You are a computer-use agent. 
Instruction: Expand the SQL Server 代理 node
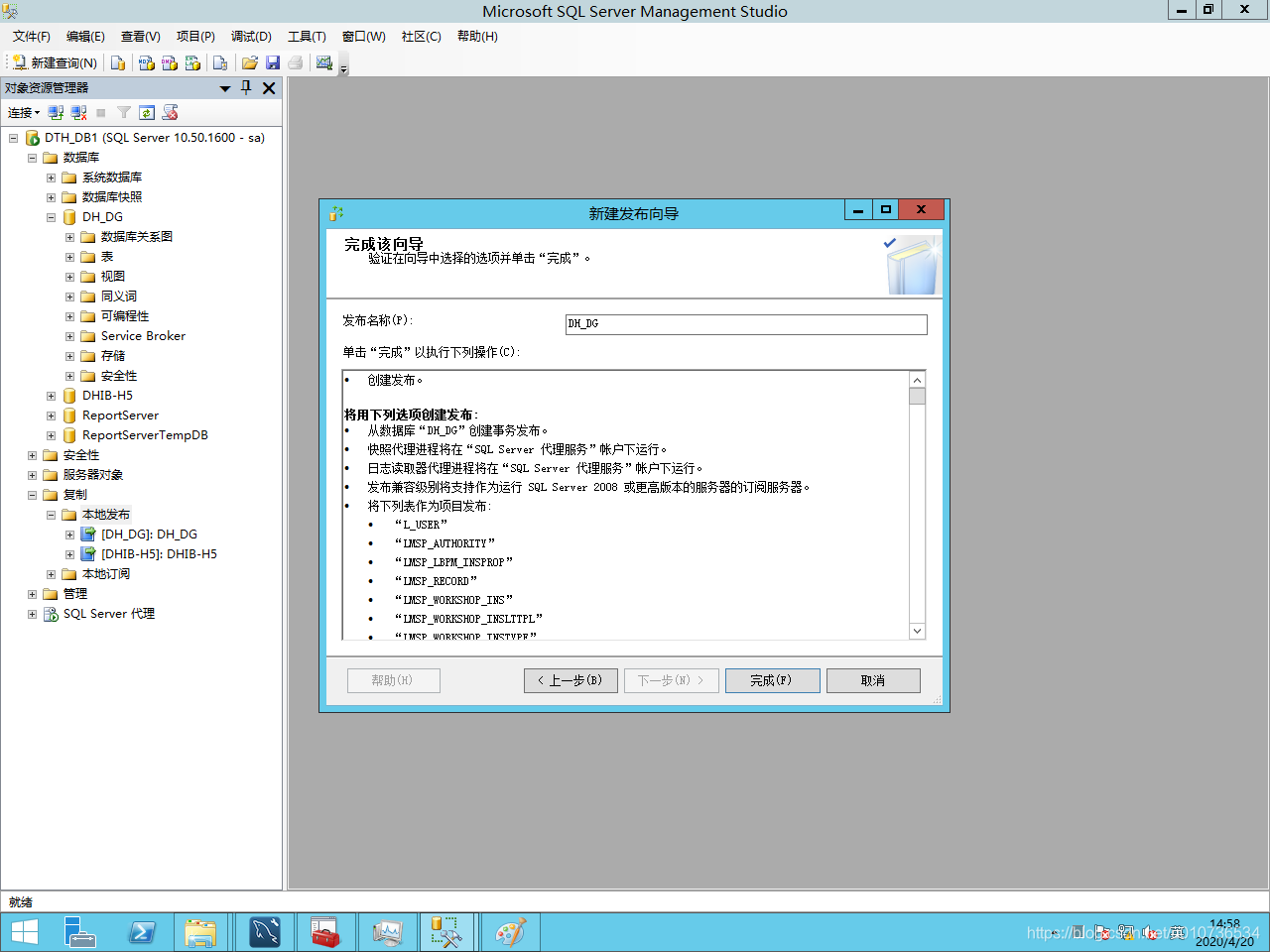32,614
